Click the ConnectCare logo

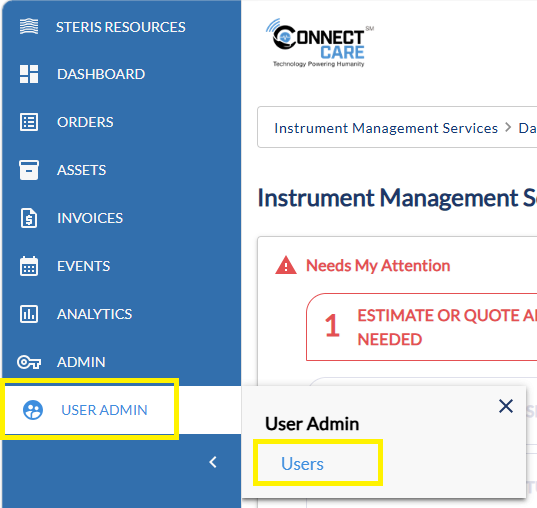[x=319, y=43]
